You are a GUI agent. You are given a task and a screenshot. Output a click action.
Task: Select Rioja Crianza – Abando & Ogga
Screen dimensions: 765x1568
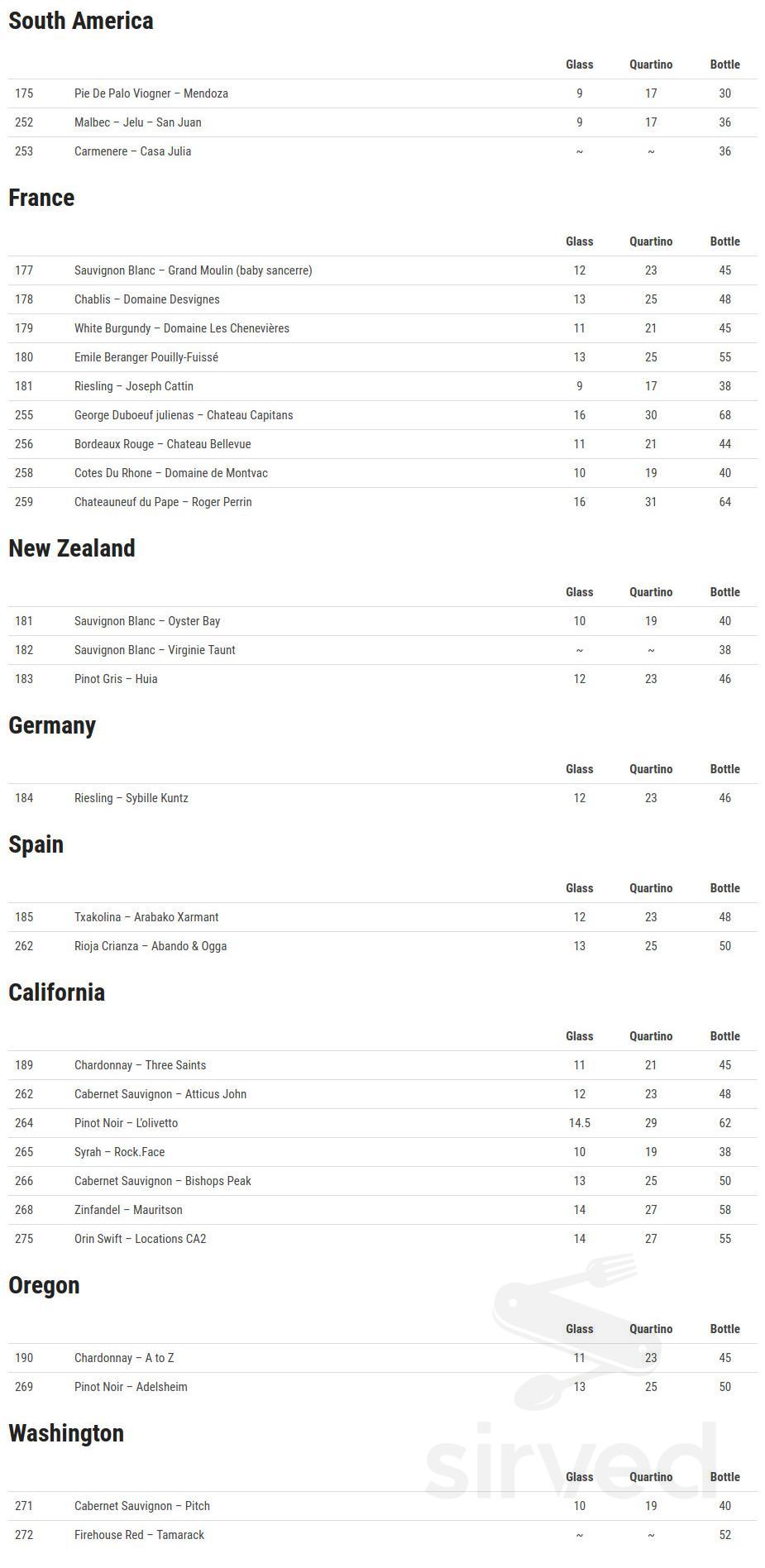point(151,946)
